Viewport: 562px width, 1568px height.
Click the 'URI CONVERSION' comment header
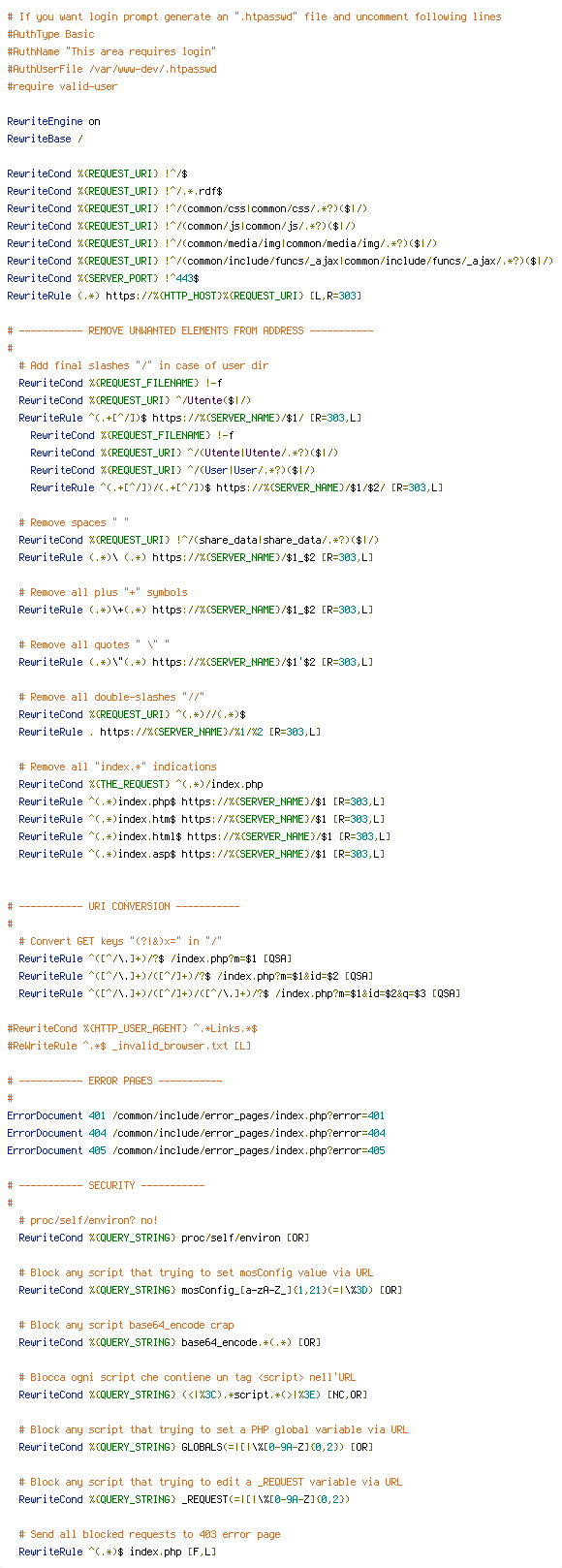click(123, 906)
